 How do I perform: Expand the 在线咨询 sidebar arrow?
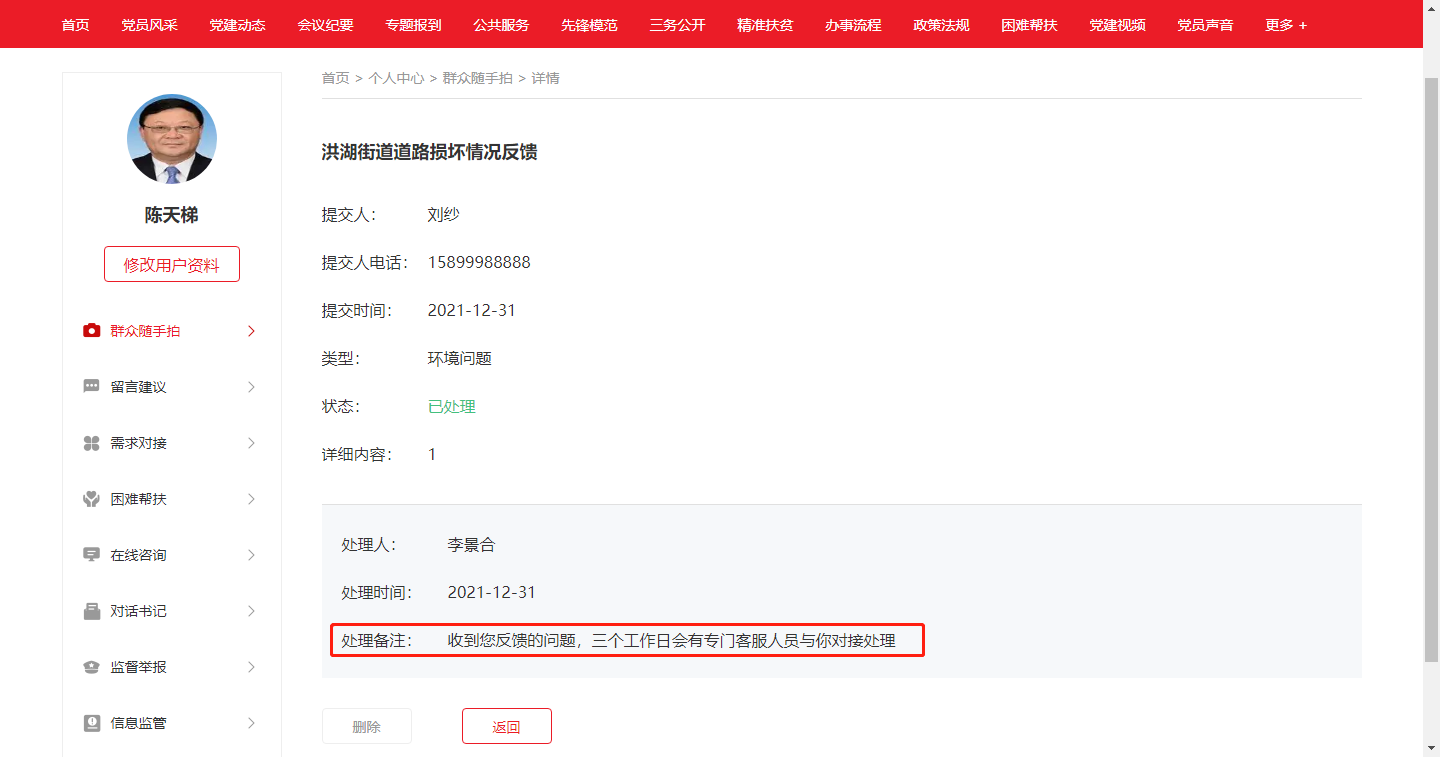coord(251,555)
